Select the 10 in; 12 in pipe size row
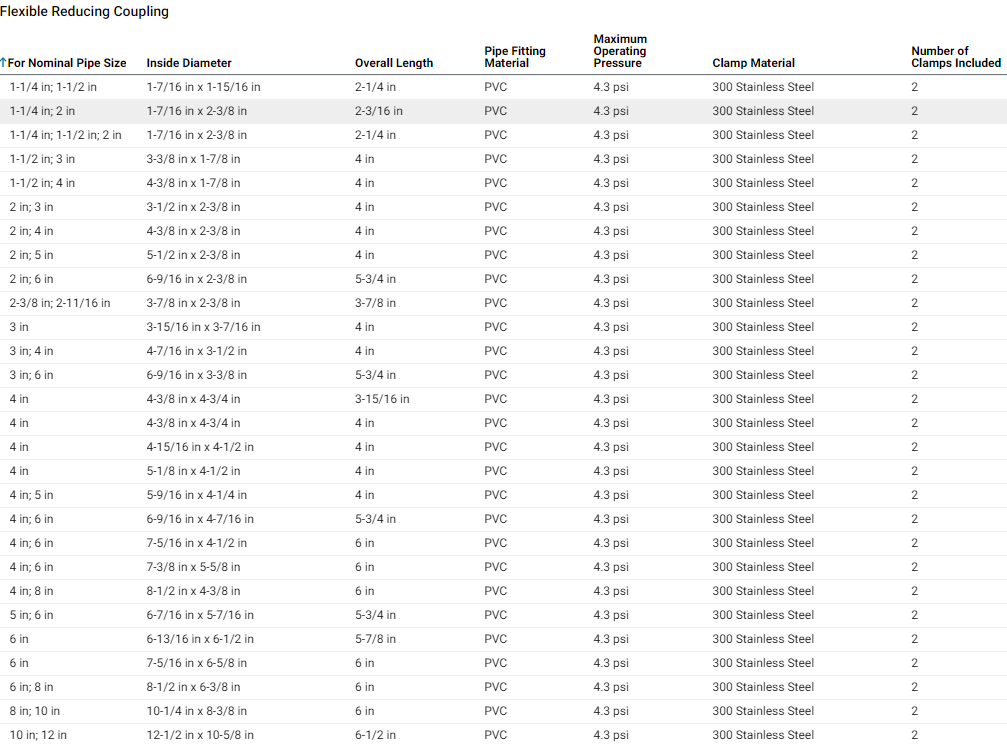1007x751 pixels. click(38, 735)
